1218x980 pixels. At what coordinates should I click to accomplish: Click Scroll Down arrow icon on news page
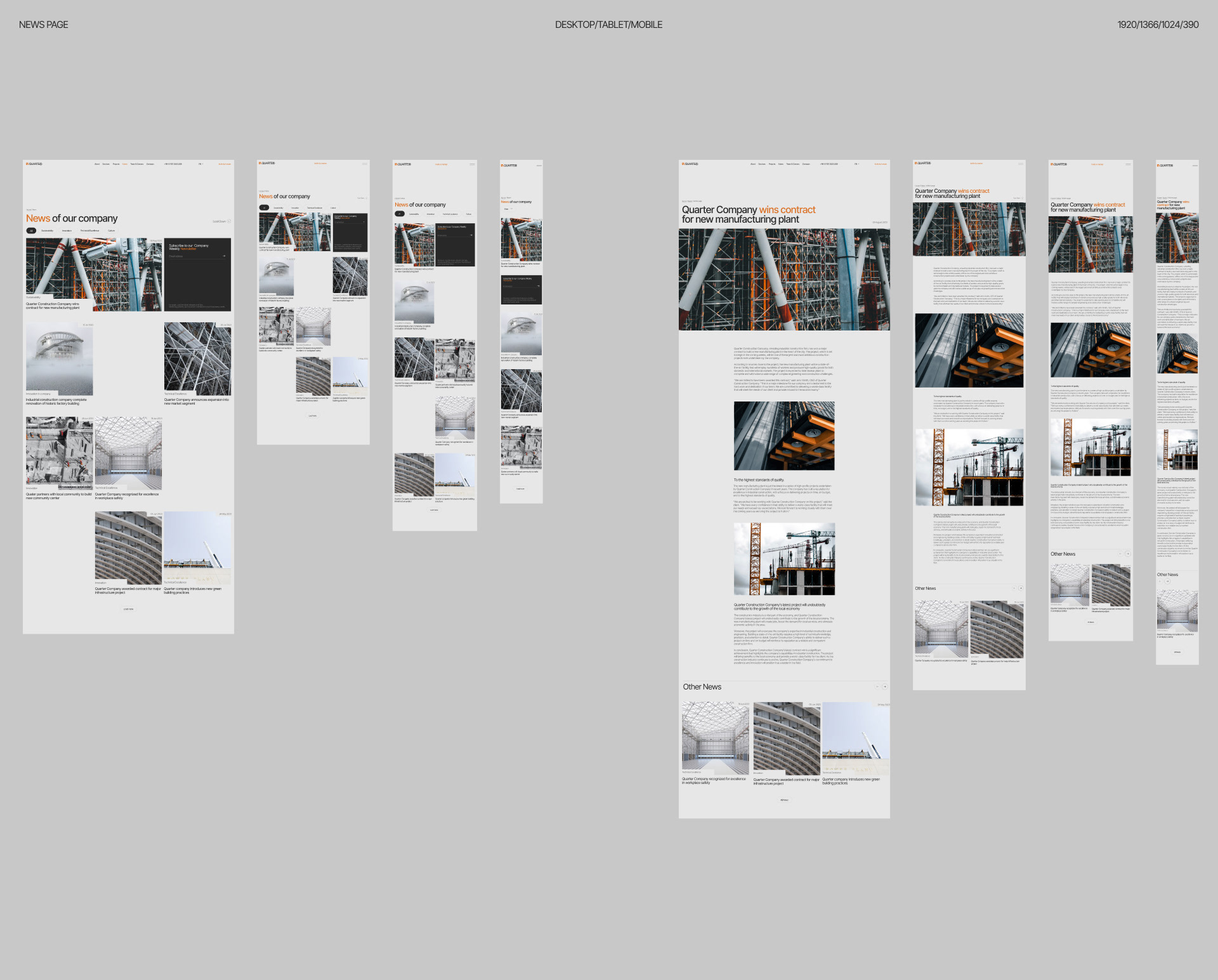click(x=229, y=221)
